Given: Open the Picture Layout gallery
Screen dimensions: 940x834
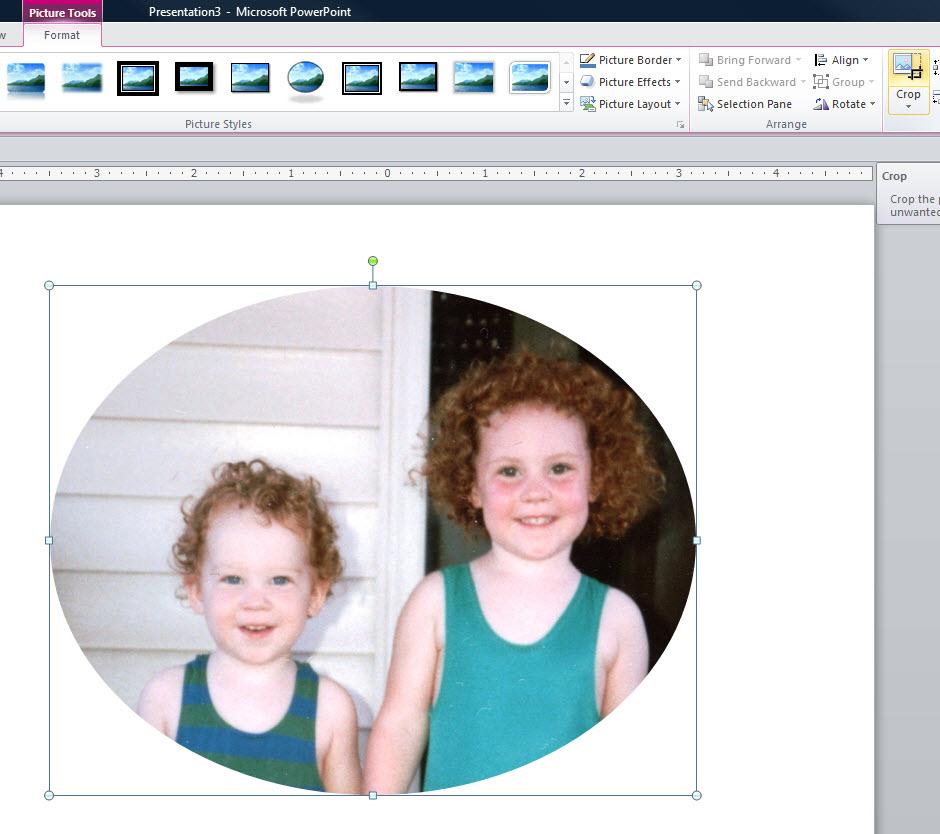Looking at the screenshot, I should click(631, 103).
